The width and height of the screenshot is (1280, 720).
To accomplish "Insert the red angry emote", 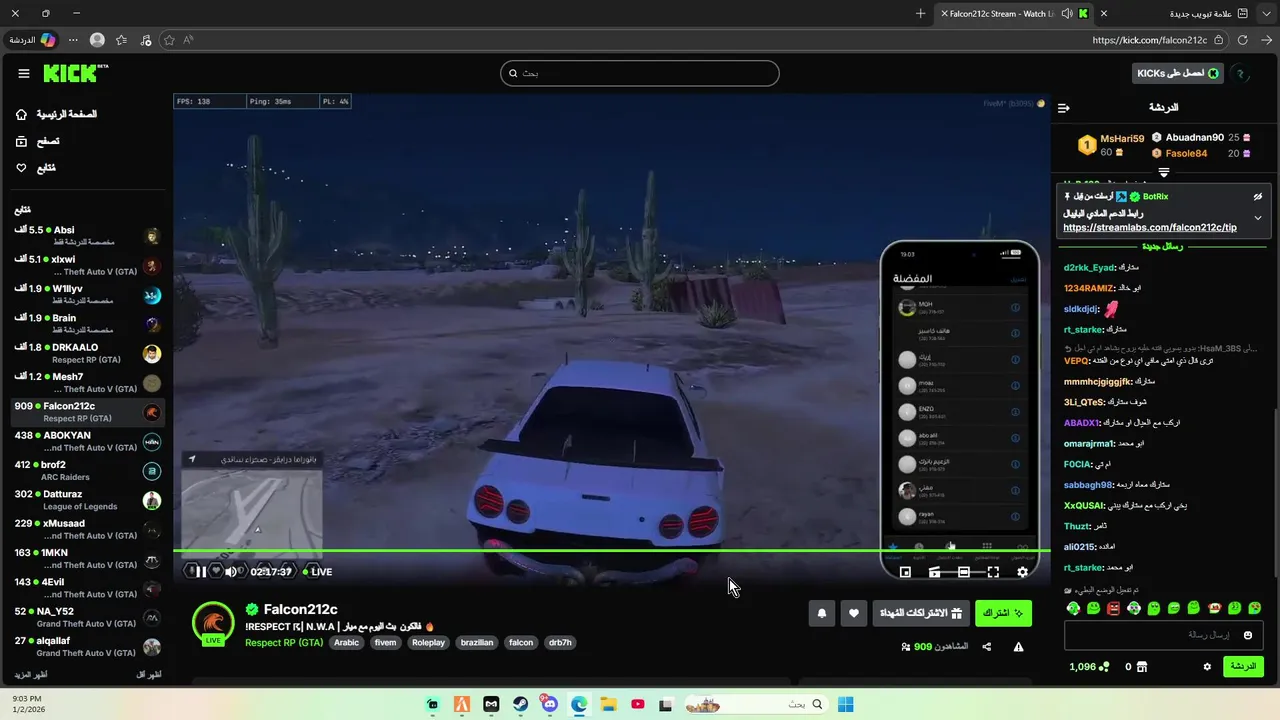I will [x=1113, y=608].
